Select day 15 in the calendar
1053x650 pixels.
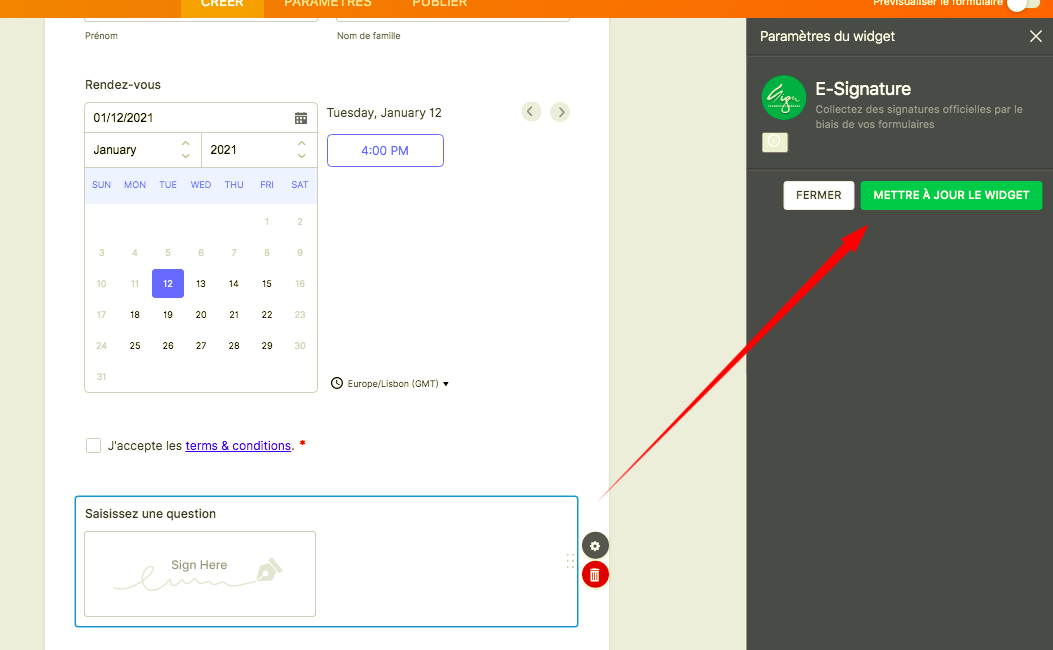point(267,283)
